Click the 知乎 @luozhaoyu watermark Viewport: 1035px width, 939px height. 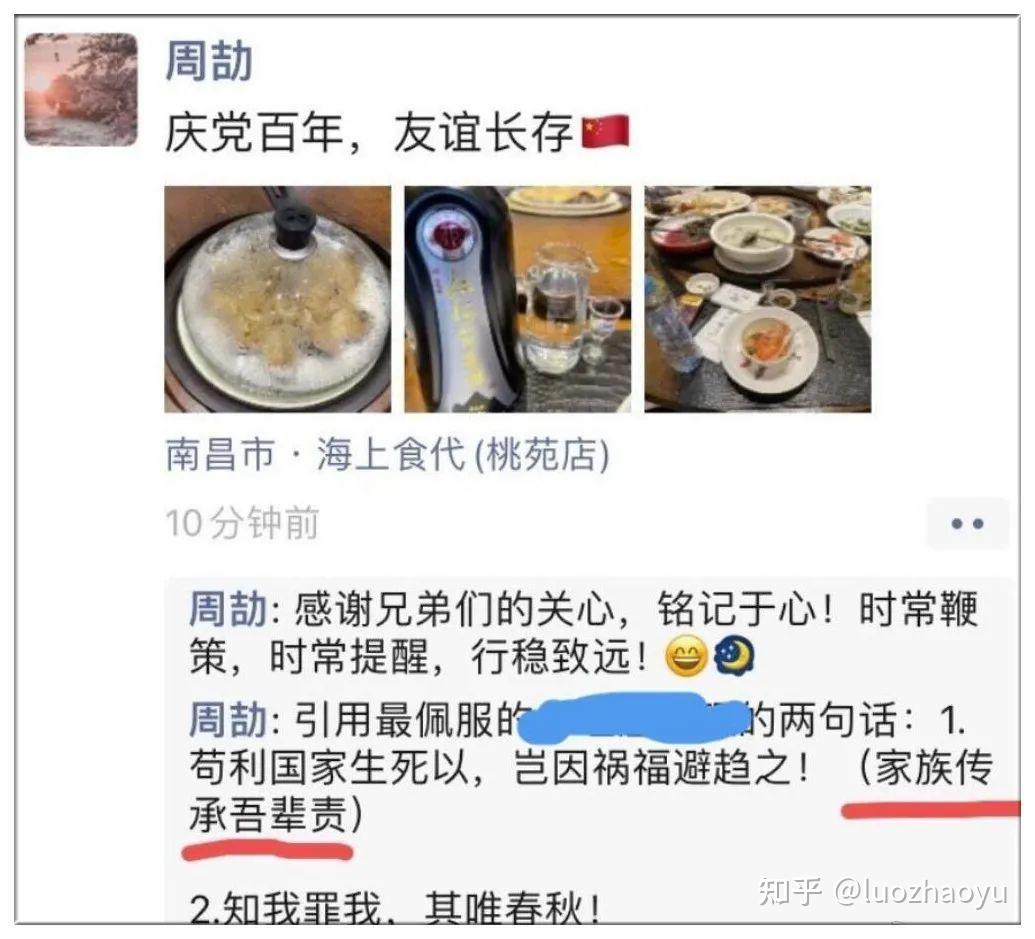coord(883,891)
